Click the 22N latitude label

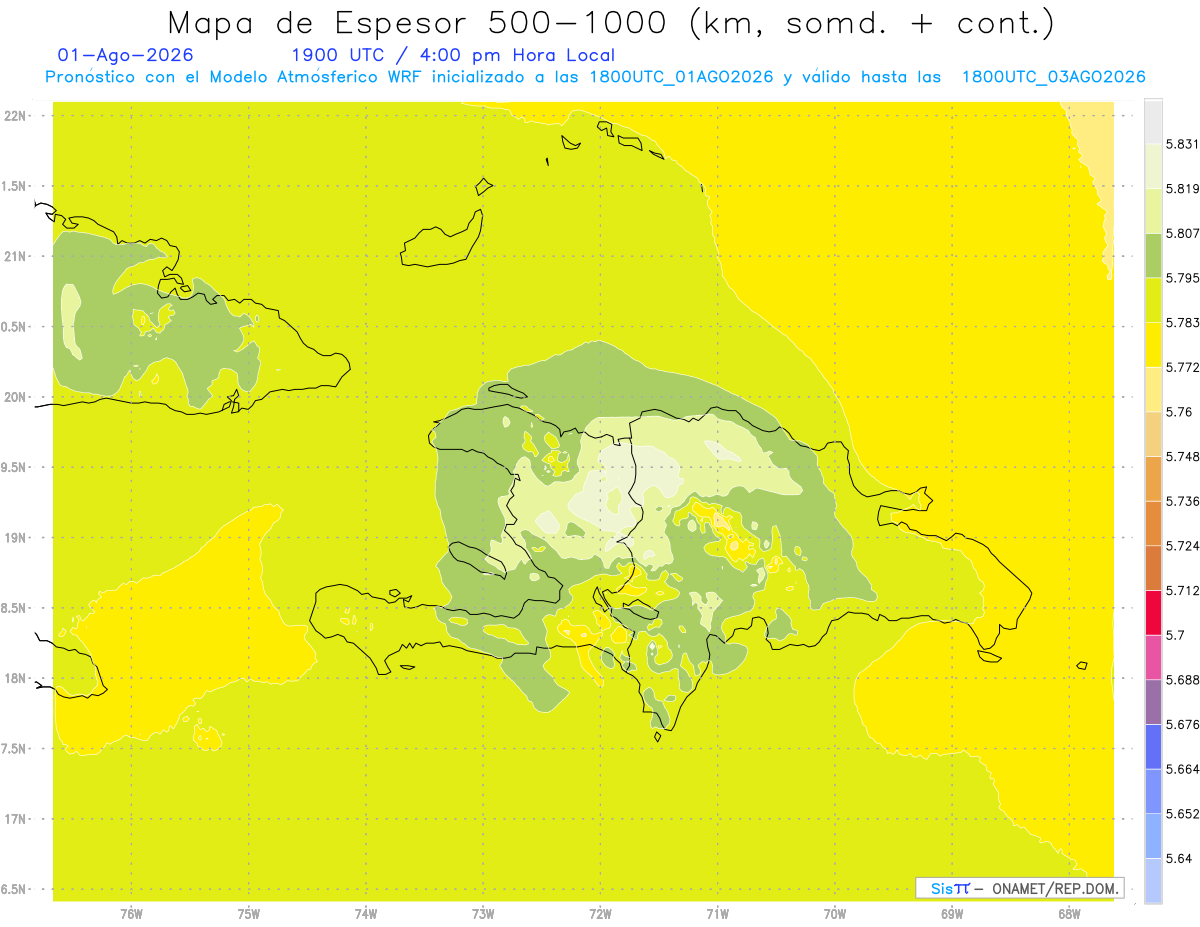pos(14,116)
